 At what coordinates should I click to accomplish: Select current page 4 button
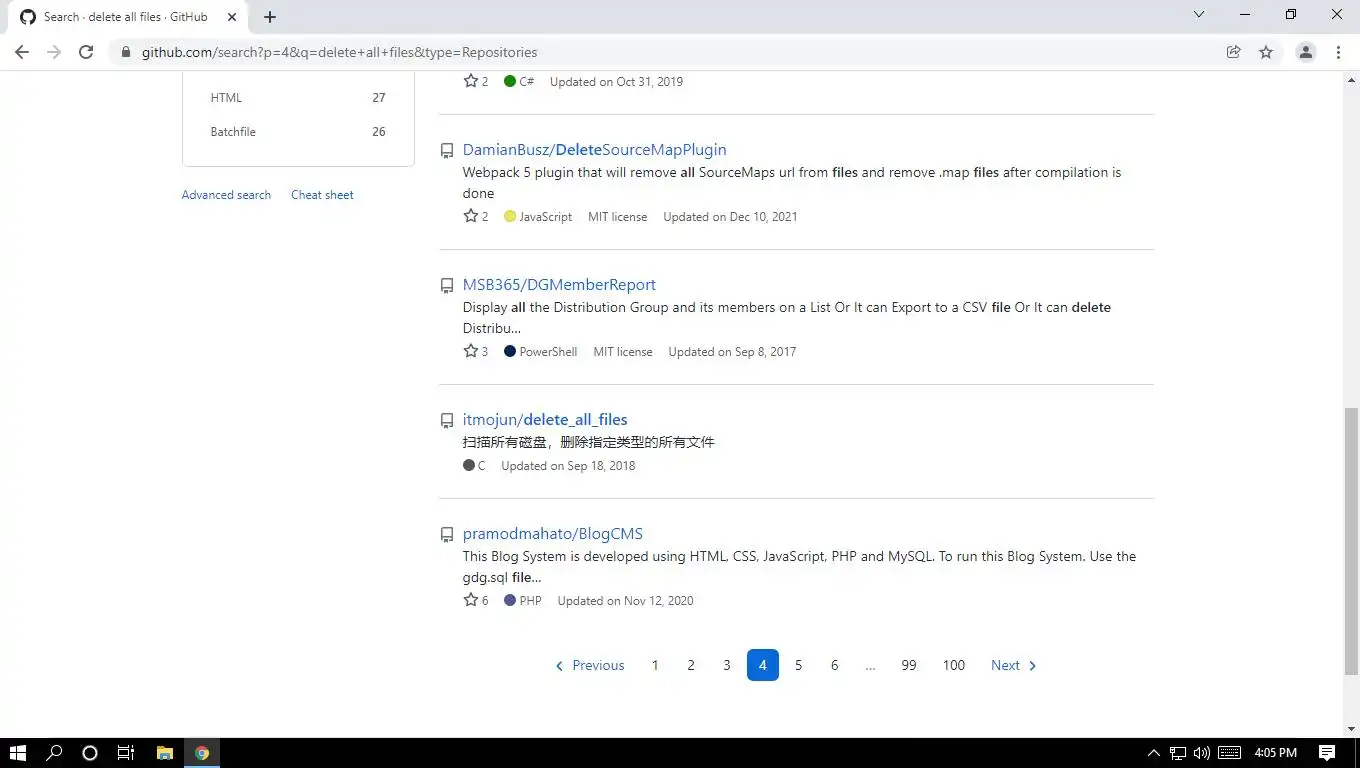(763, 665)
